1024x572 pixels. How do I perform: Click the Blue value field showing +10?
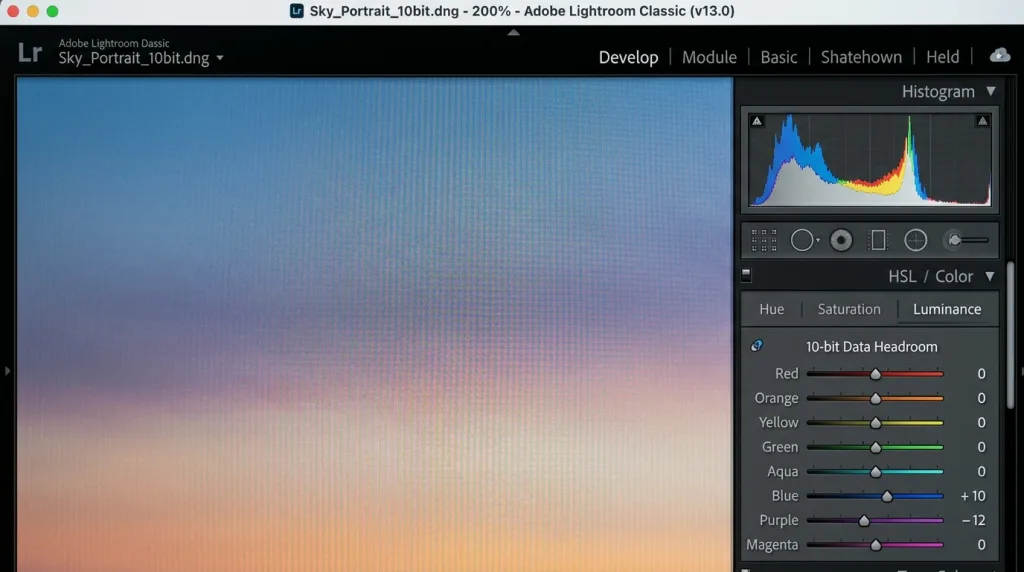coord(972,496)
